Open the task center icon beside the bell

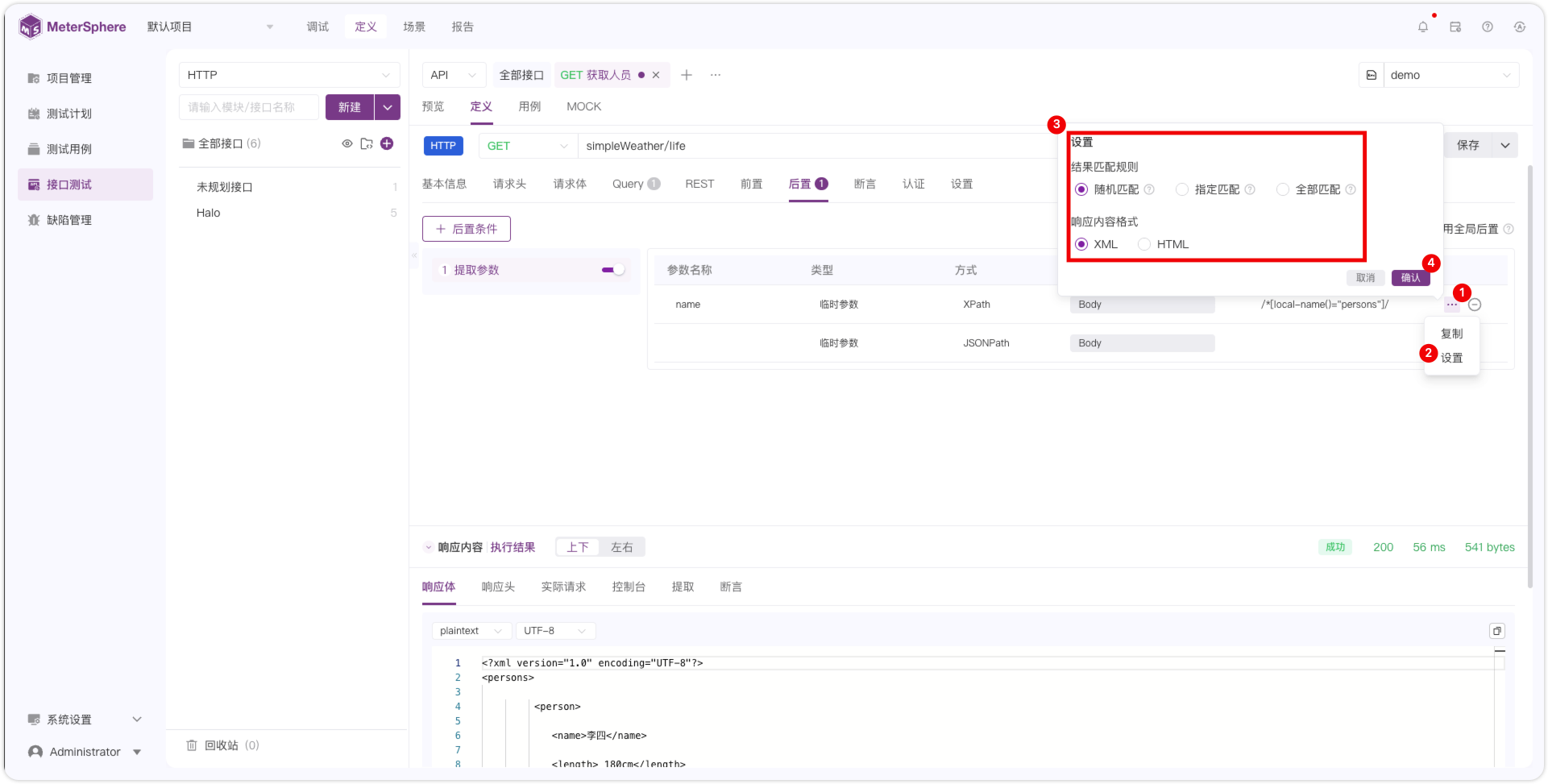pyautogui.click(x=1455, y=27)
